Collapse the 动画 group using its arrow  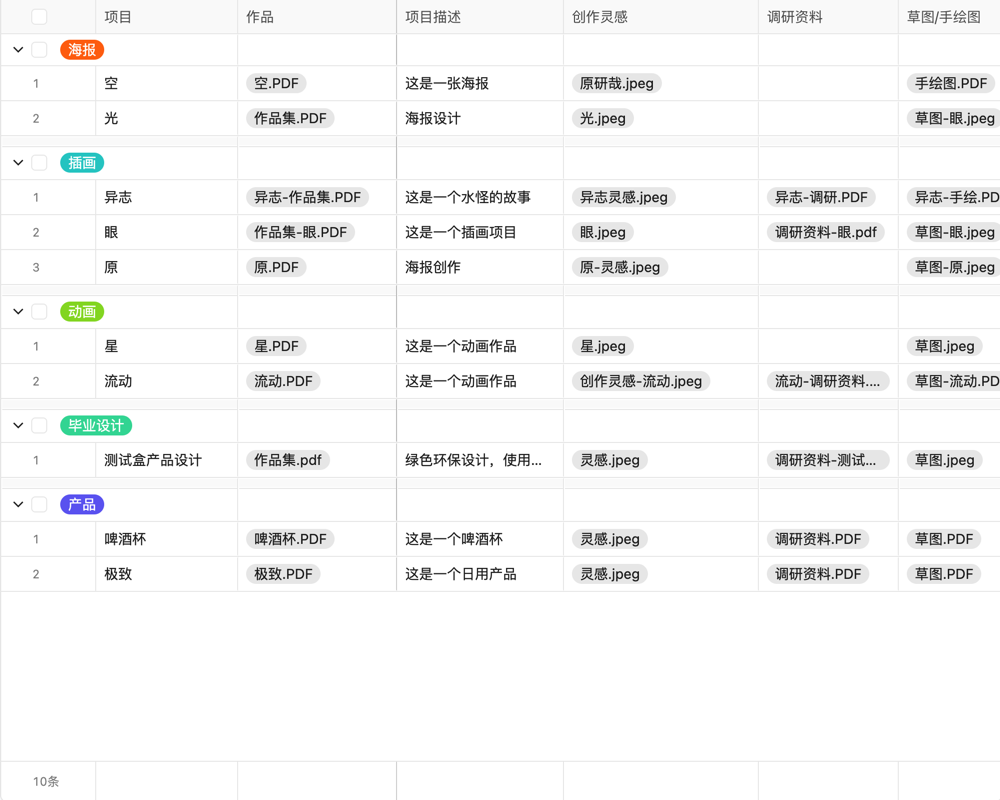tap(17, 311)
